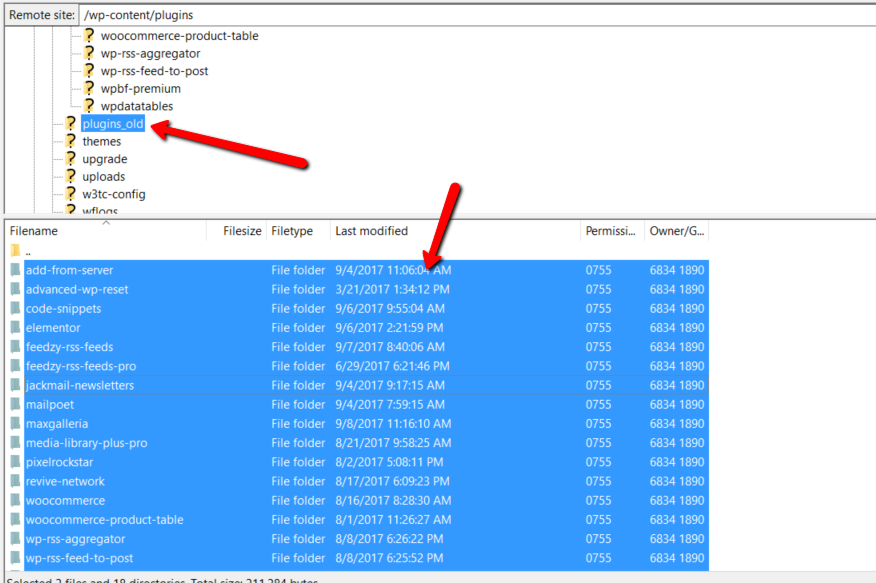Click folder icon beside pixelrockstar
Screen dimensions: 876x583
(x=15, y=462)
